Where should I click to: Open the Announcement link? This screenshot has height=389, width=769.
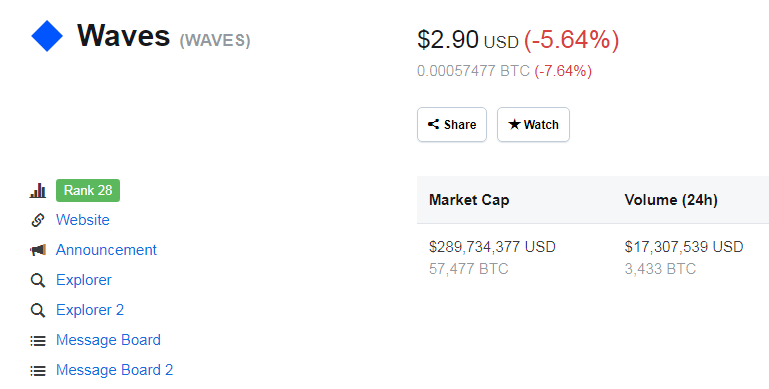click(x=106, y=250)
